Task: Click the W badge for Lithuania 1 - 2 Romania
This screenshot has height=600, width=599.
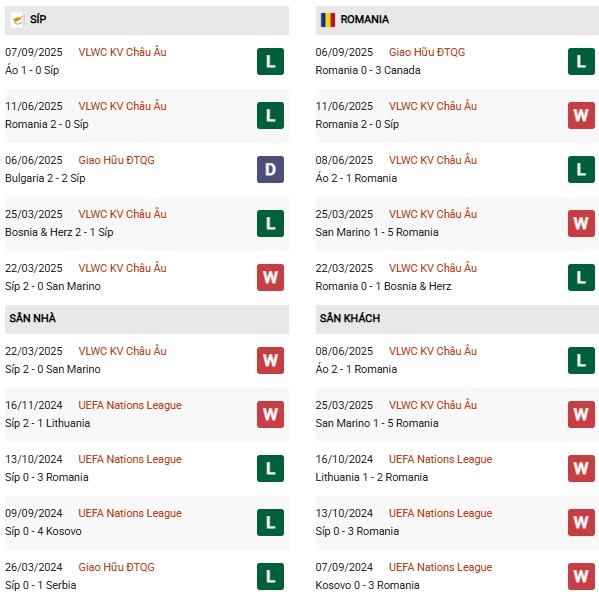Action: click(581, 468)
